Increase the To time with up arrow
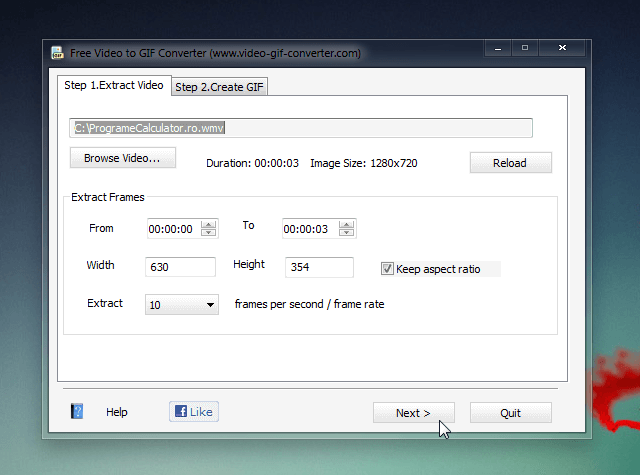 pos(345,224)
